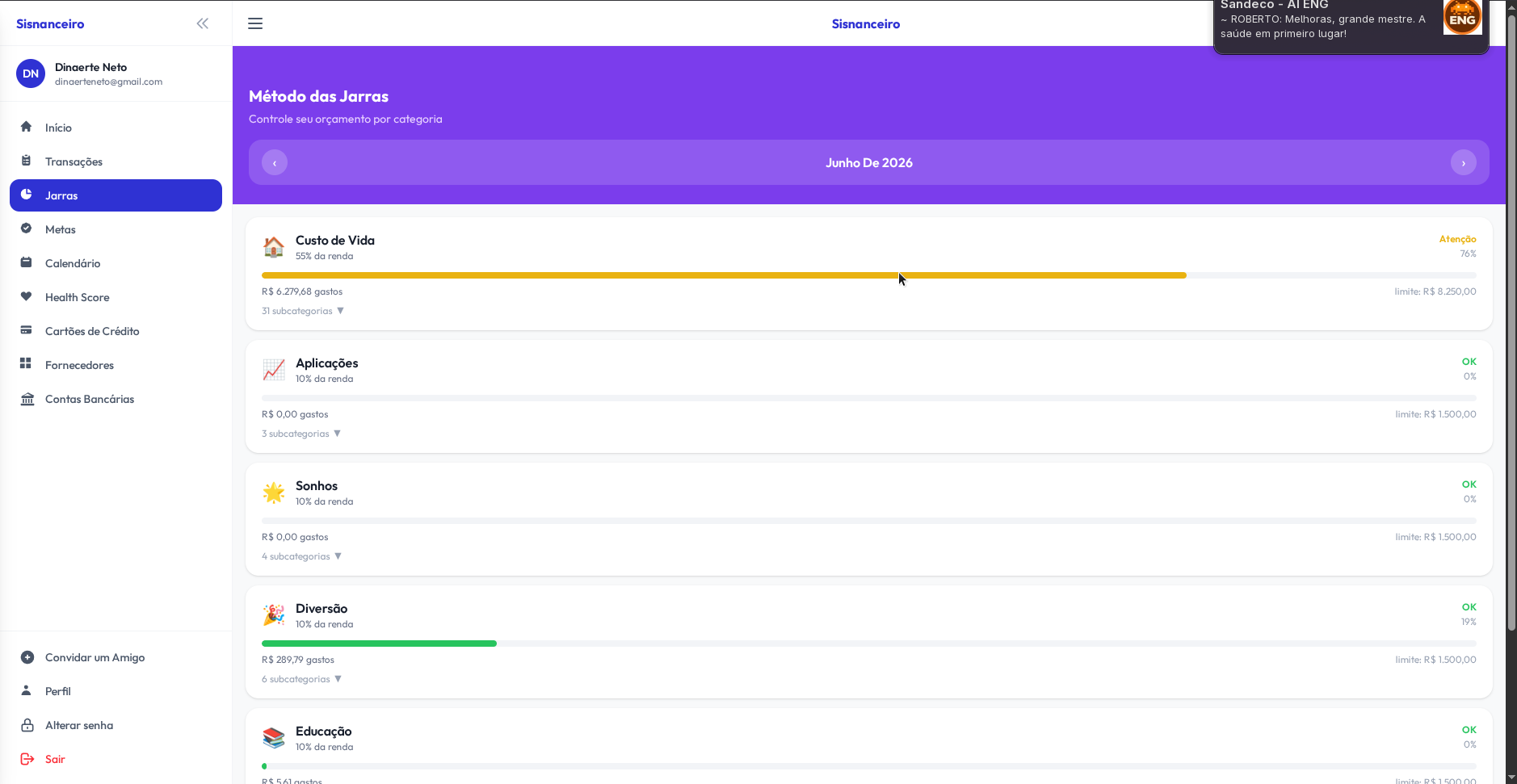This screenshot has width=1517, height=784.
Task: Expand 31 subcategorias under Custo de Vida
Action: click(303, 311)
